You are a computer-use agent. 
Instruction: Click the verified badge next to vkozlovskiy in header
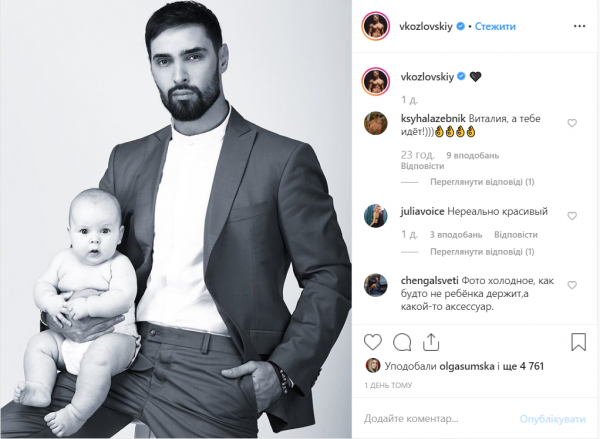(461, 26)
